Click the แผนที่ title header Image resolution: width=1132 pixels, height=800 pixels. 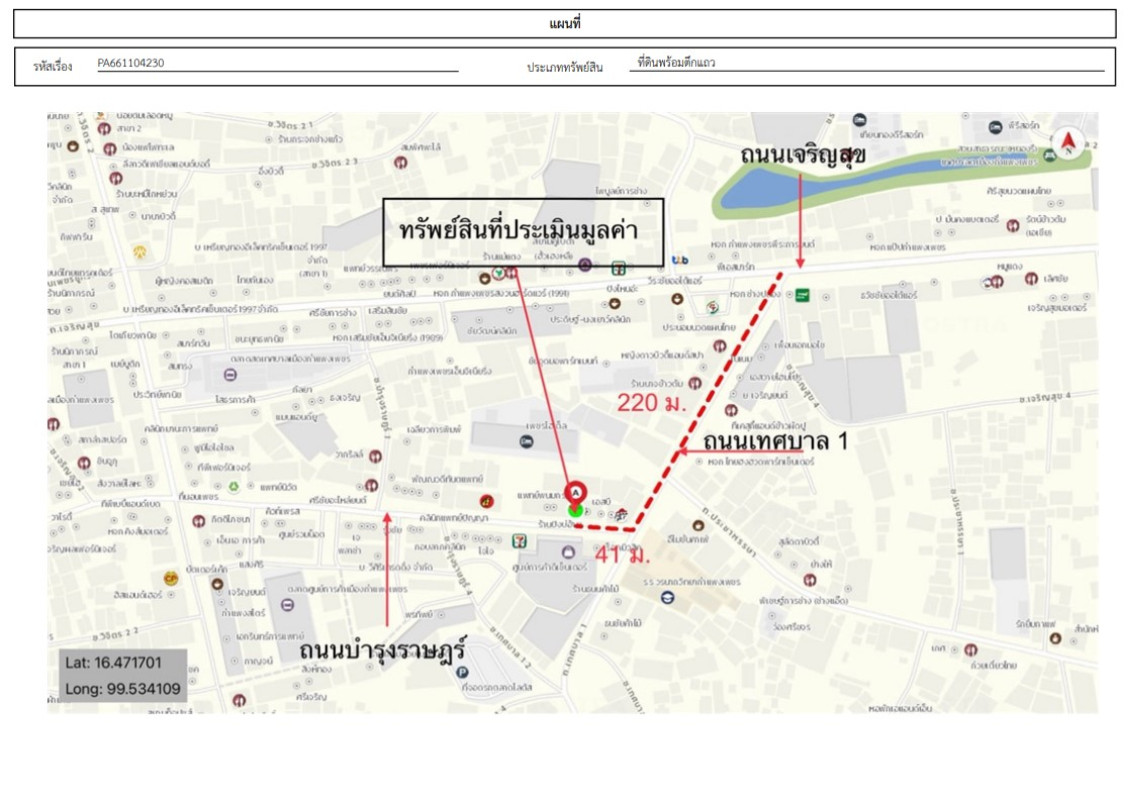tap(565, 24)
